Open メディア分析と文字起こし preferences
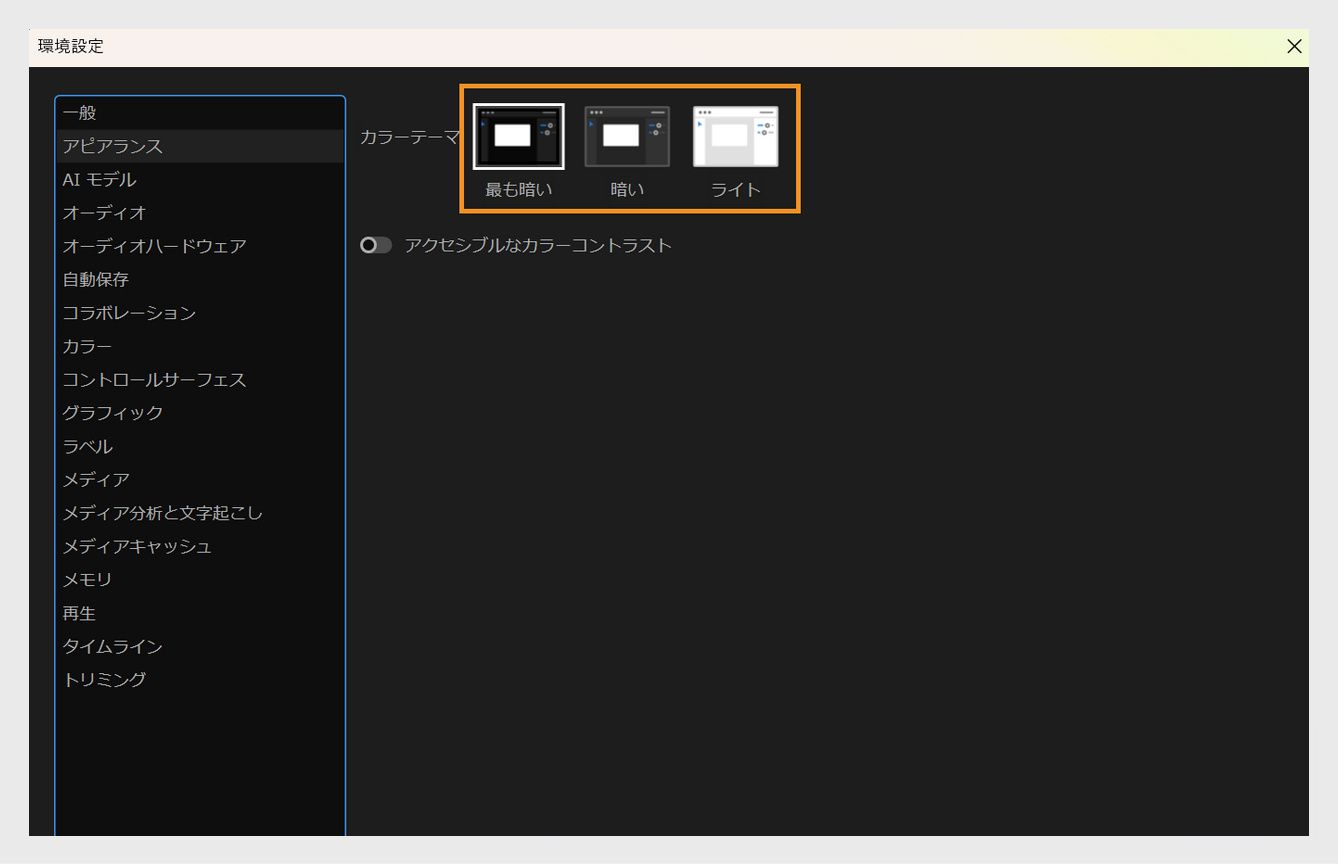 200,513
